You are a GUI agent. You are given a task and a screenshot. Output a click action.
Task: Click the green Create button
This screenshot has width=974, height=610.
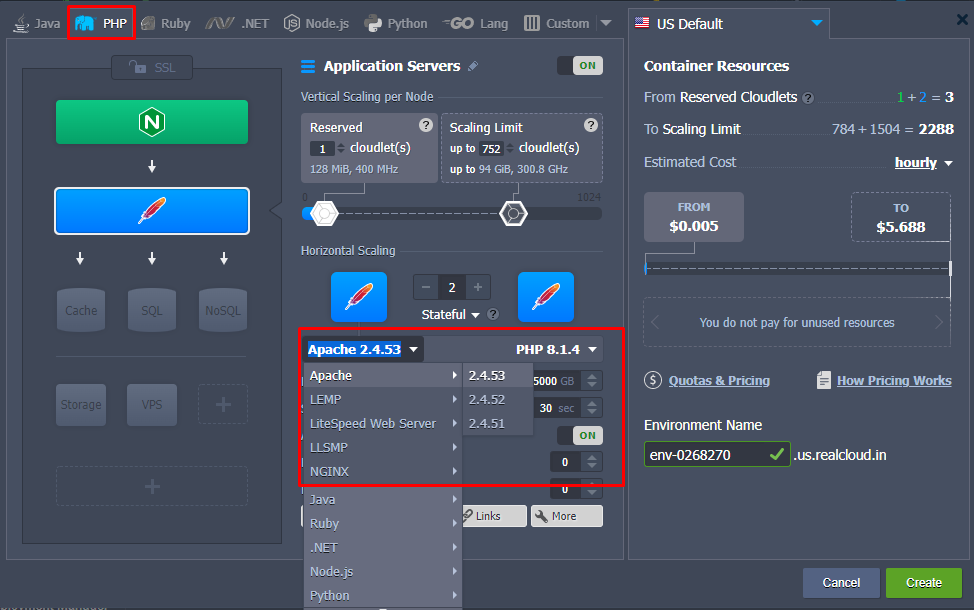tap(923, 582)
